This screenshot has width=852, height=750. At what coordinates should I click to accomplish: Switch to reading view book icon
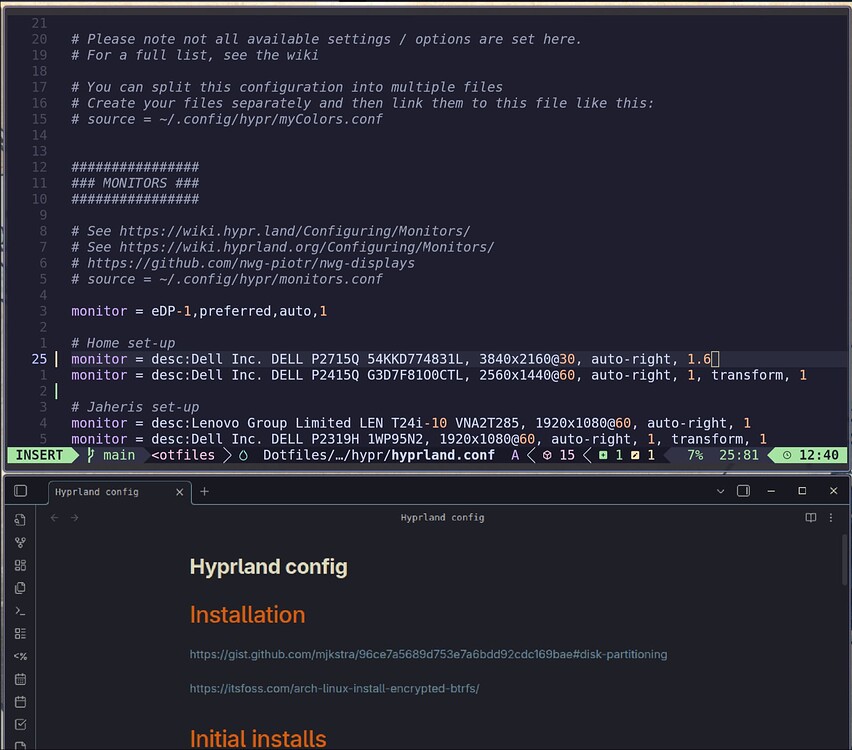tap(811, 517)
